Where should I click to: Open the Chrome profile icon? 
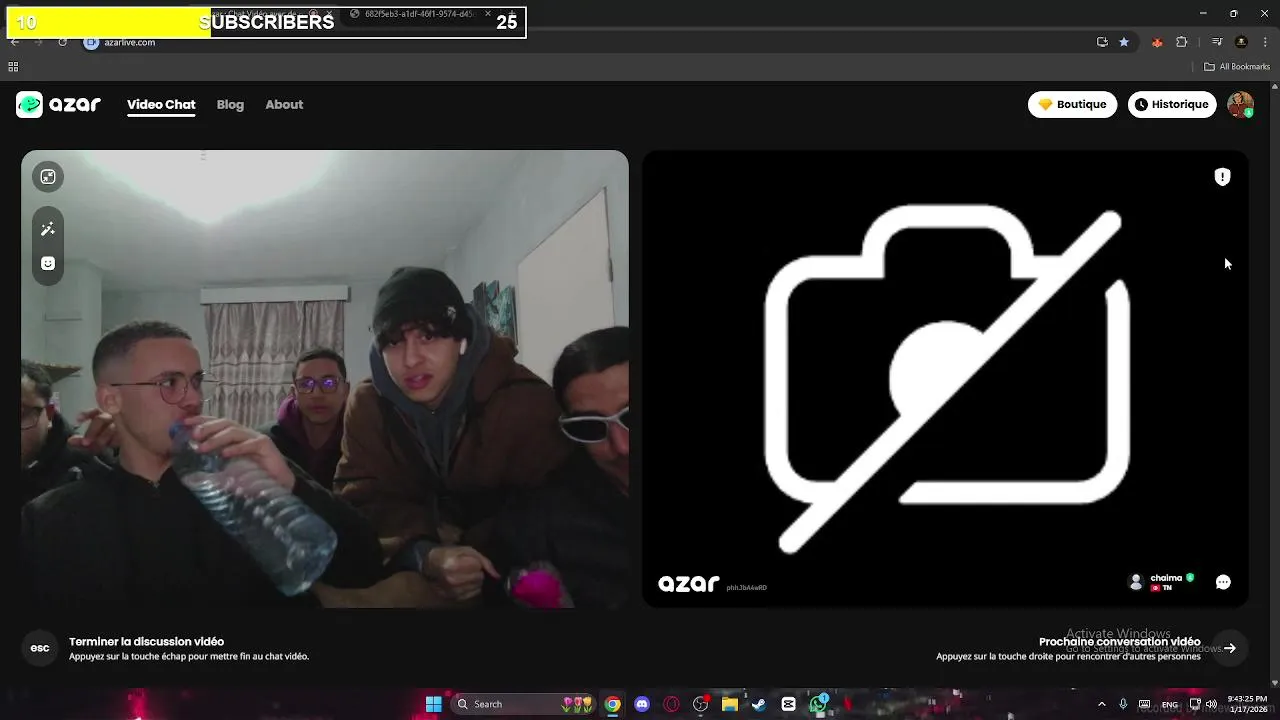pos(1241,42)
